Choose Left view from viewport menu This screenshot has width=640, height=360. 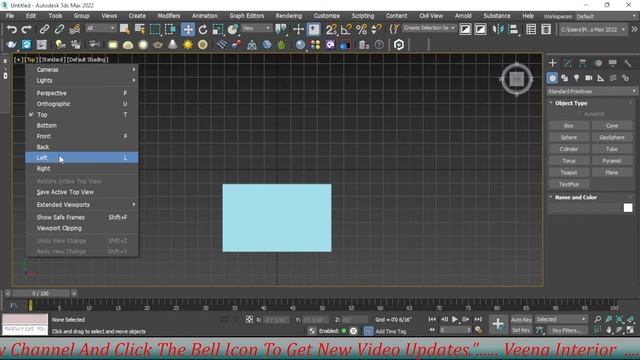pos(82,158)
